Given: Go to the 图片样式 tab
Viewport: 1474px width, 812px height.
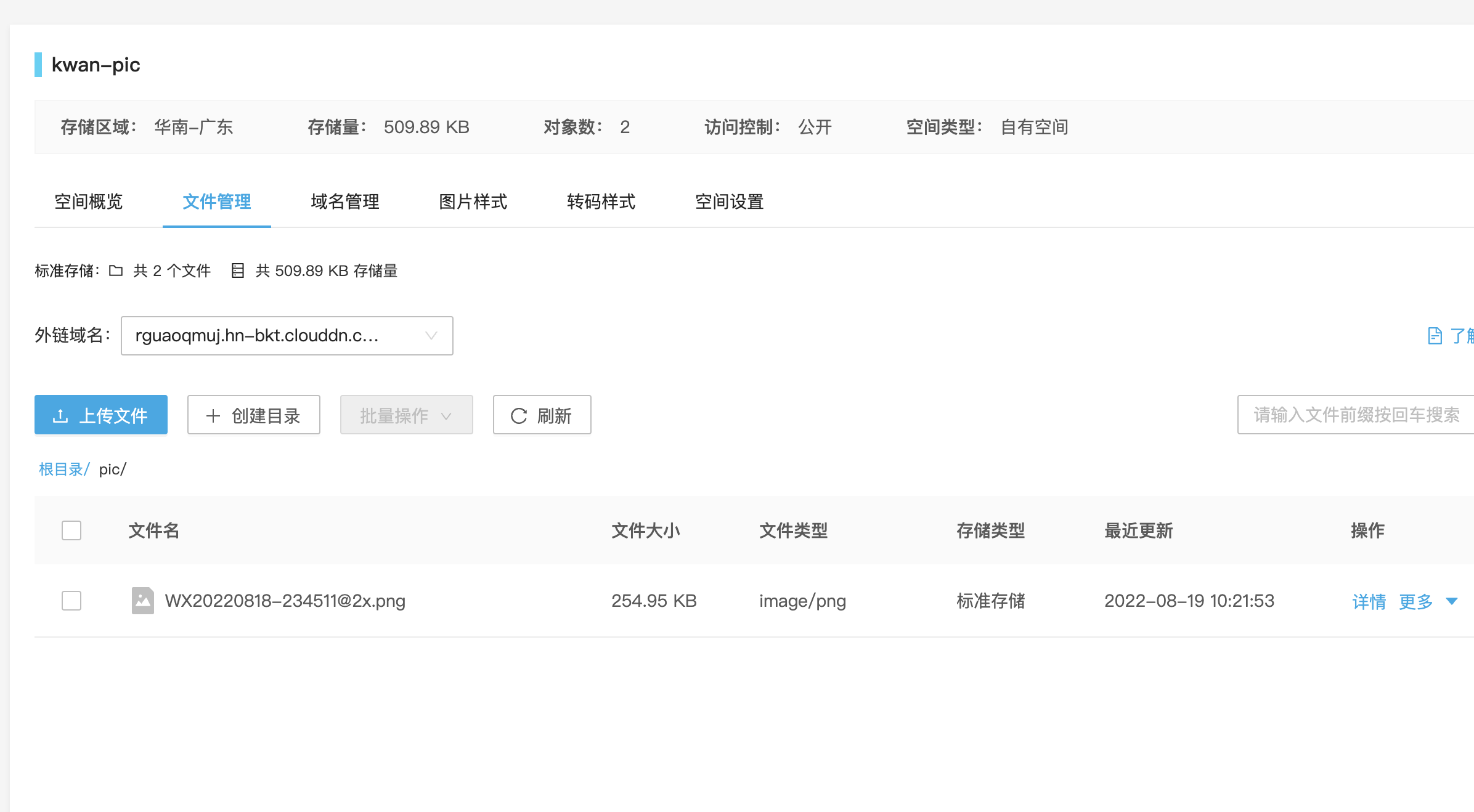Looking at the screenshot, I should (x=473, y=201).
